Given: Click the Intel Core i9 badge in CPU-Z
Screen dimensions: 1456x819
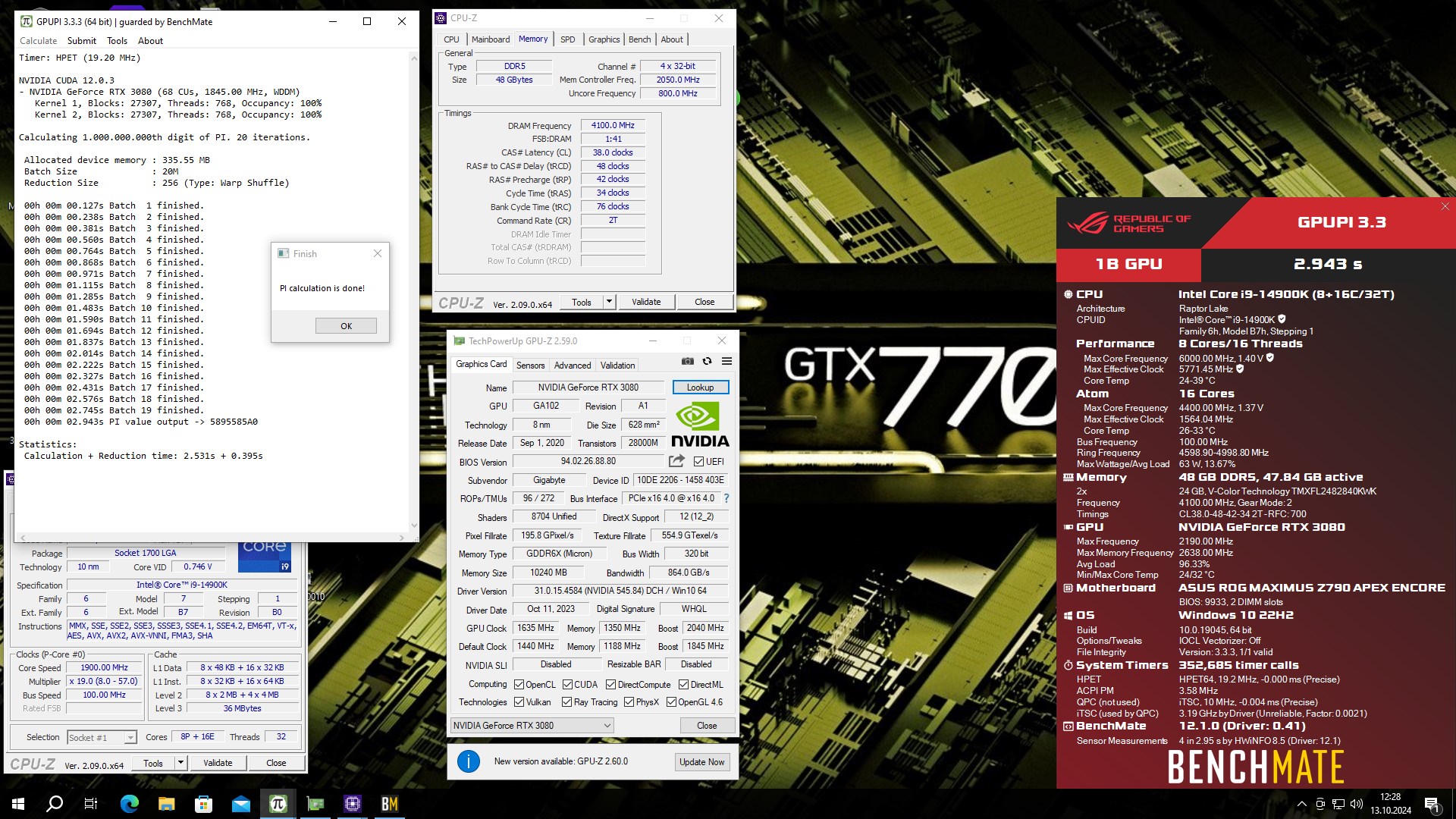Looking at the screenshot, I should tap(264, 557).
